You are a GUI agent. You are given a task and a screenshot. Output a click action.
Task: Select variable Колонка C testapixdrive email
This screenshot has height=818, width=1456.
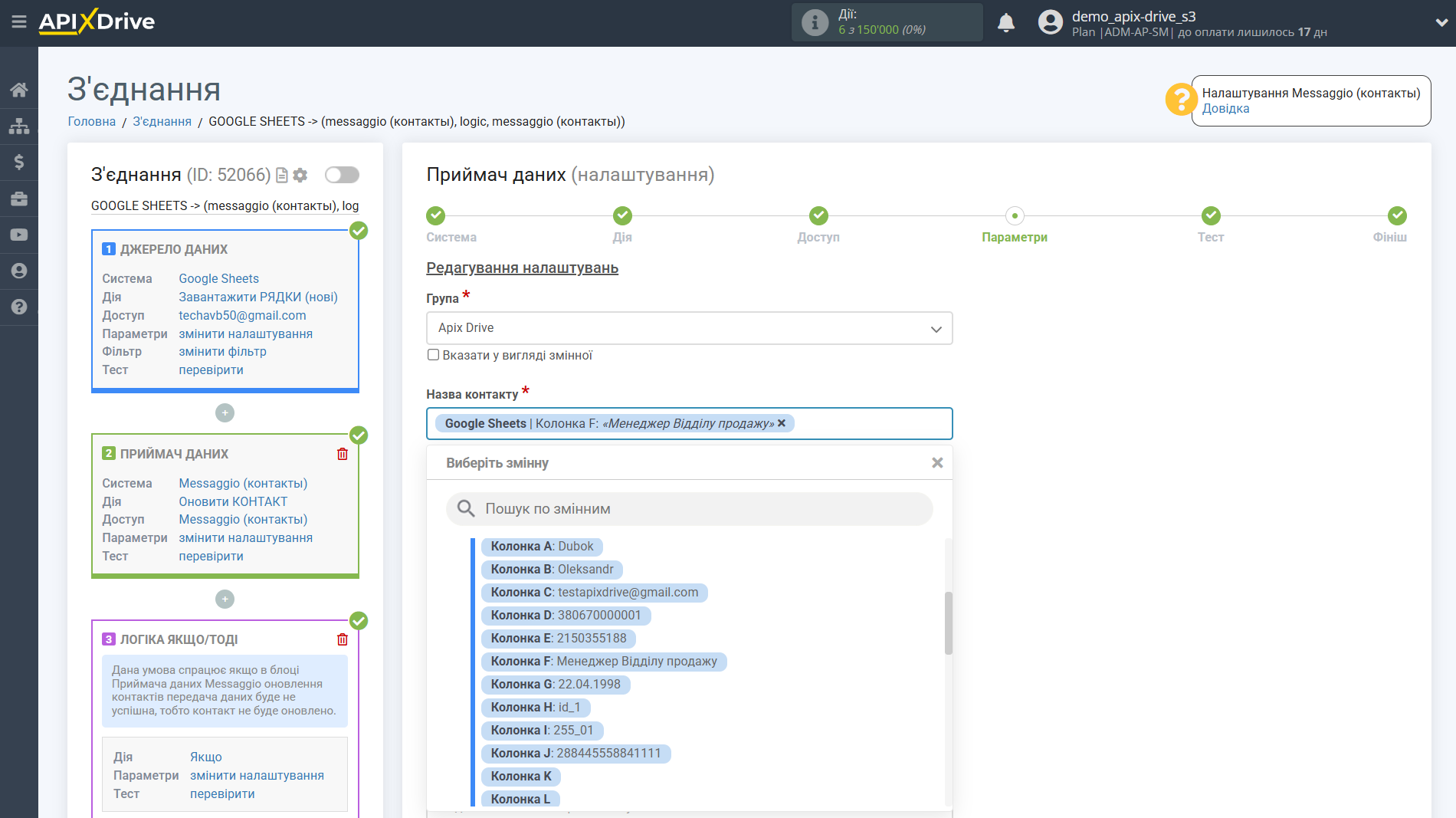click(x=594, y=593)
